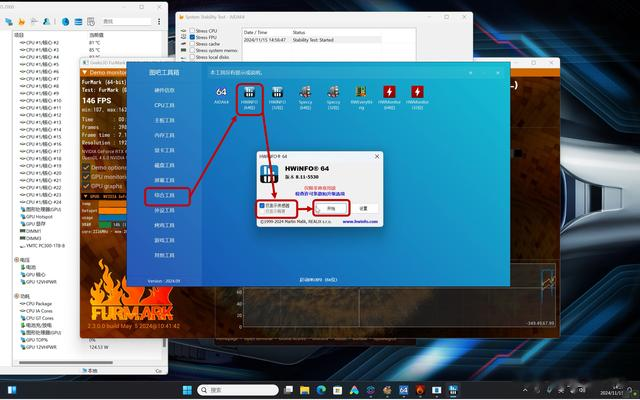
Task: Open the CPU工具 category in toolbox sidebar
Action: [164, 105]
